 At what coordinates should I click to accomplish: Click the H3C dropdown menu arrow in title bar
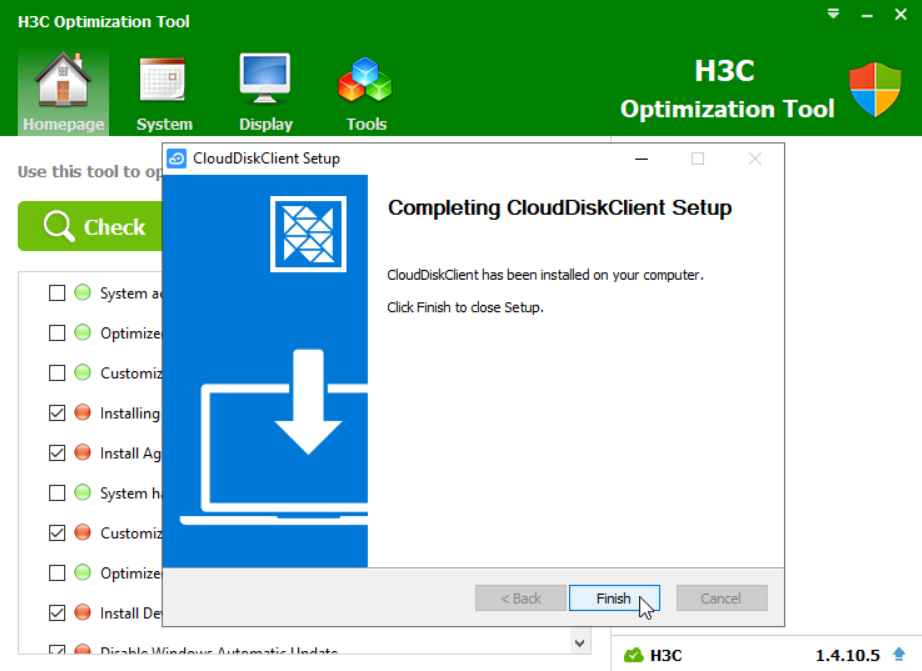tap(833, 14)
